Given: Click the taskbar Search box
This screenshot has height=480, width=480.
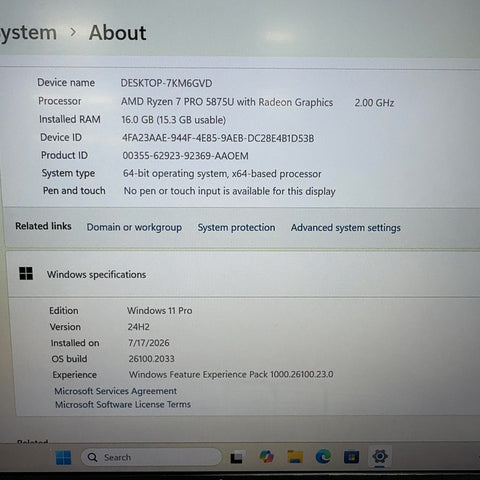Looking at the screenshot, I should (151, 457).
